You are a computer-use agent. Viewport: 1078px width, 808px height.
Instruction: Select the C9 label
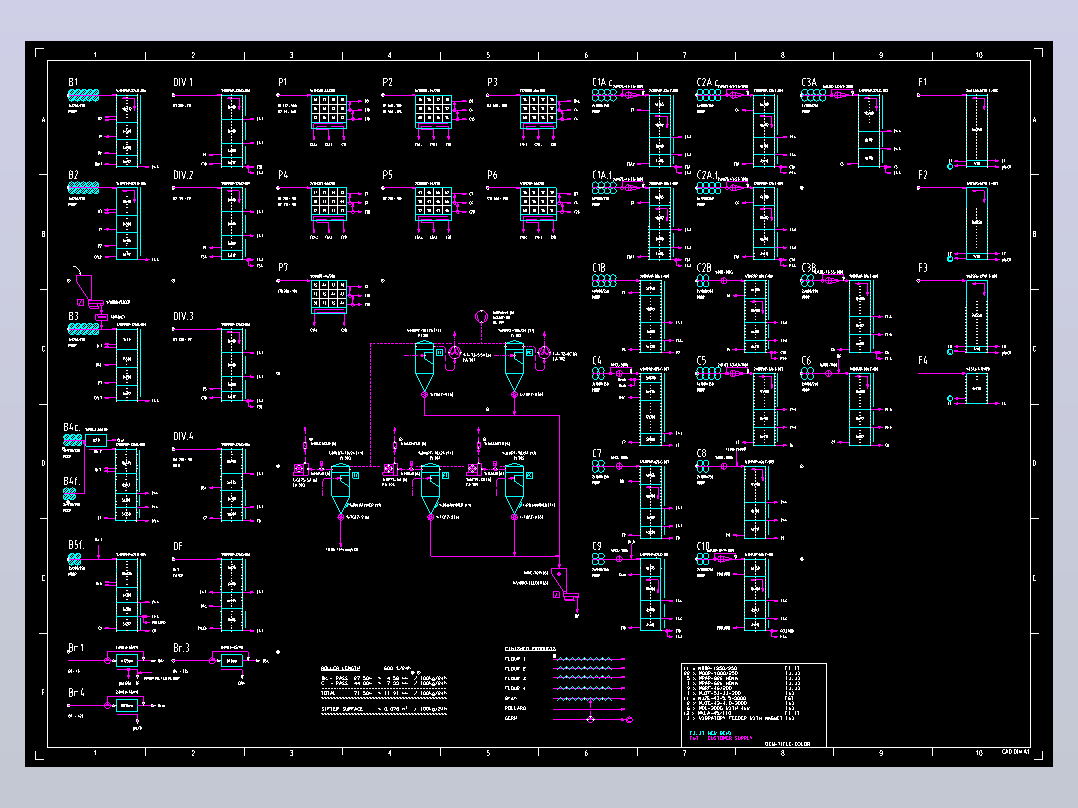click(597, 546)
